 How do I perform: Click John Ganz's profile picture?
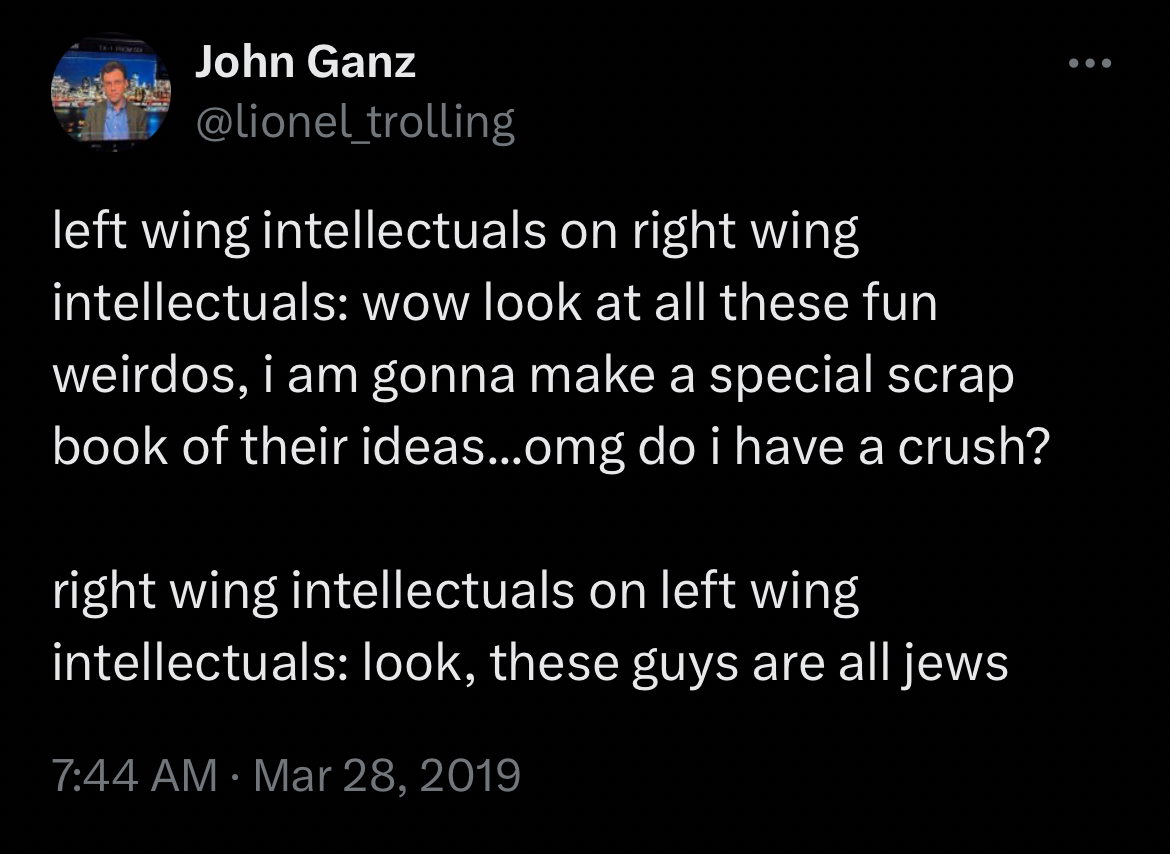pyautogui.click(x=110, y=94)
